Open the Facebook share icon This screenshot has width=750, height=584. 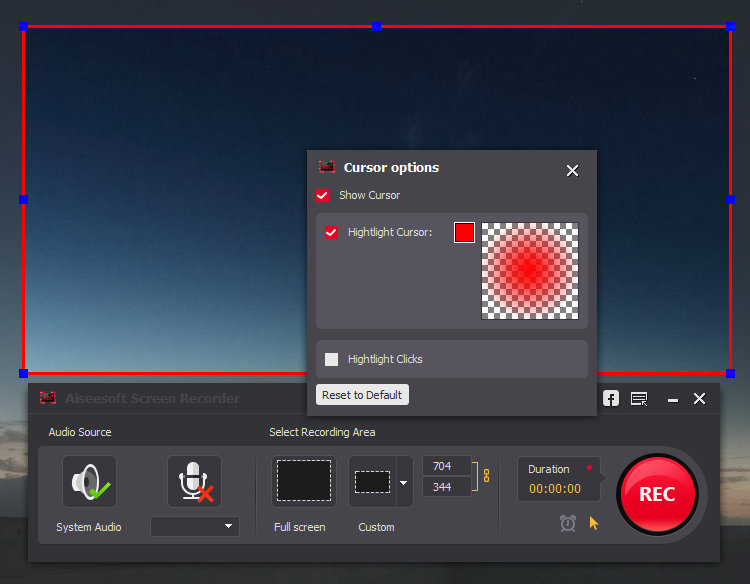click(x=610, y=399)
